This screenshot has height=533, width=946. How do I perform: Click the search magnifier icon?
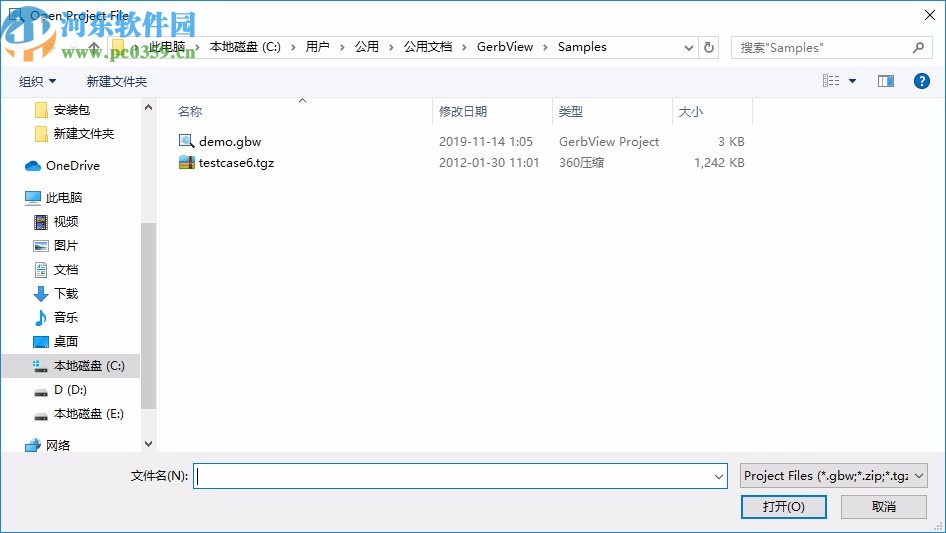pyautogui.click(x=918, y=47)
